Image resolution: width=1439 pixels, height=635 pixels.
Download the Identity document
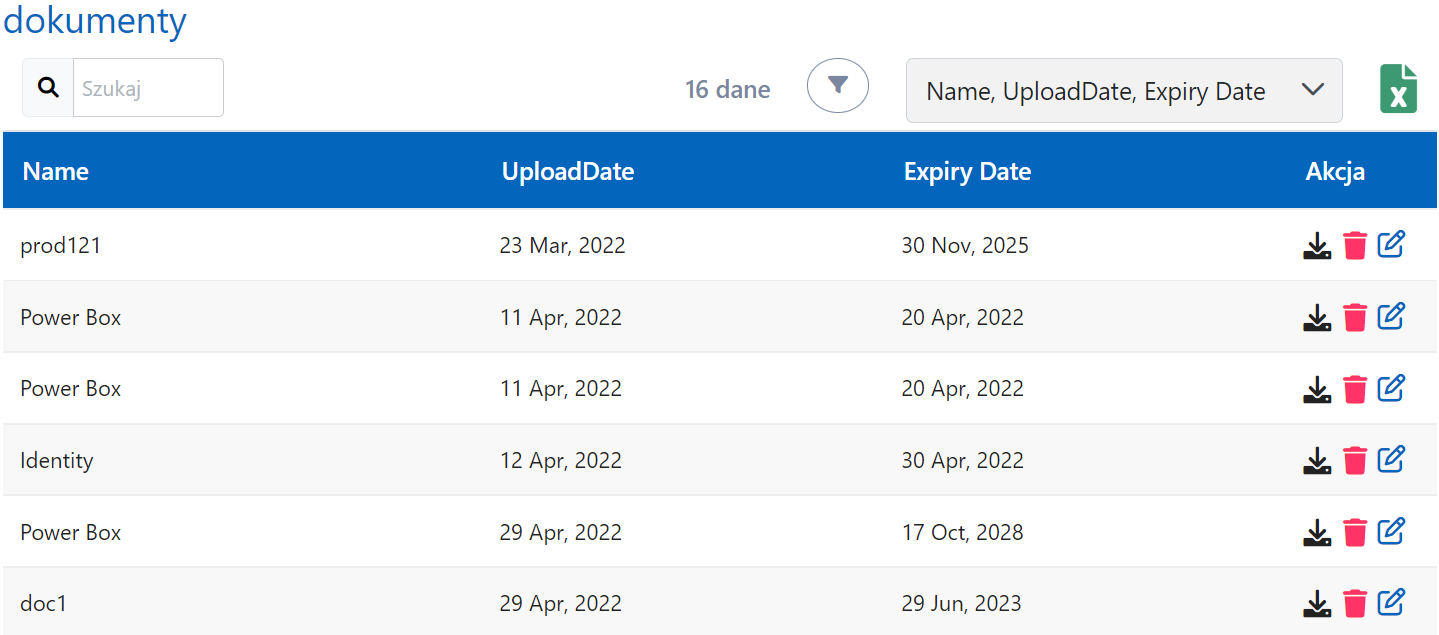click(x=1317, y=461)
